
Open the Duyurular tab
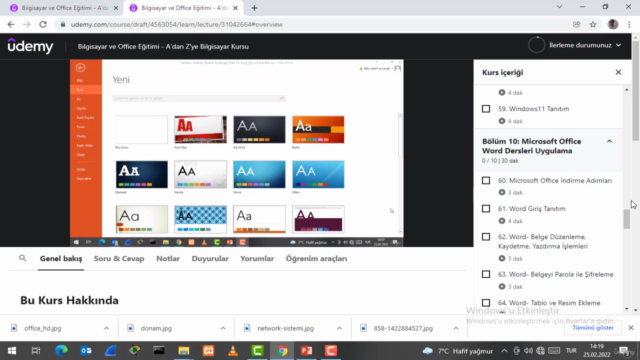click(210, 258)
